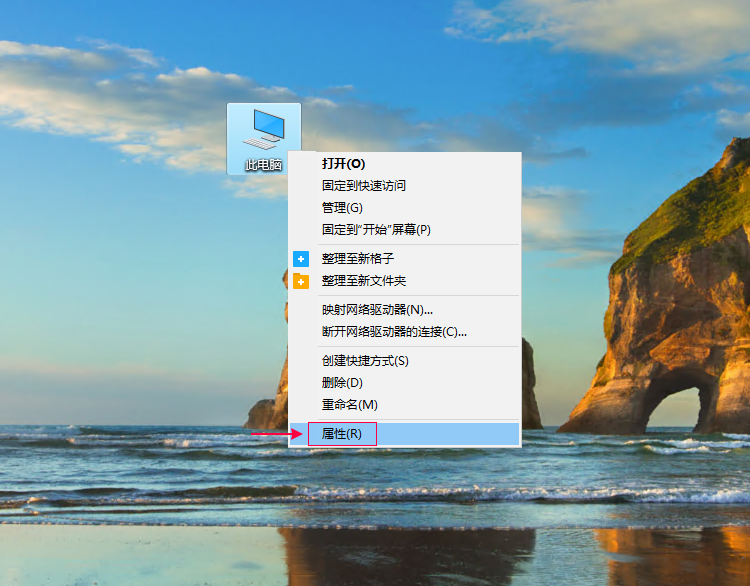The height and width of the screenshot is (586, 750).
Task: Choose 重命名(M) menu entry
Action: (405, 405)
